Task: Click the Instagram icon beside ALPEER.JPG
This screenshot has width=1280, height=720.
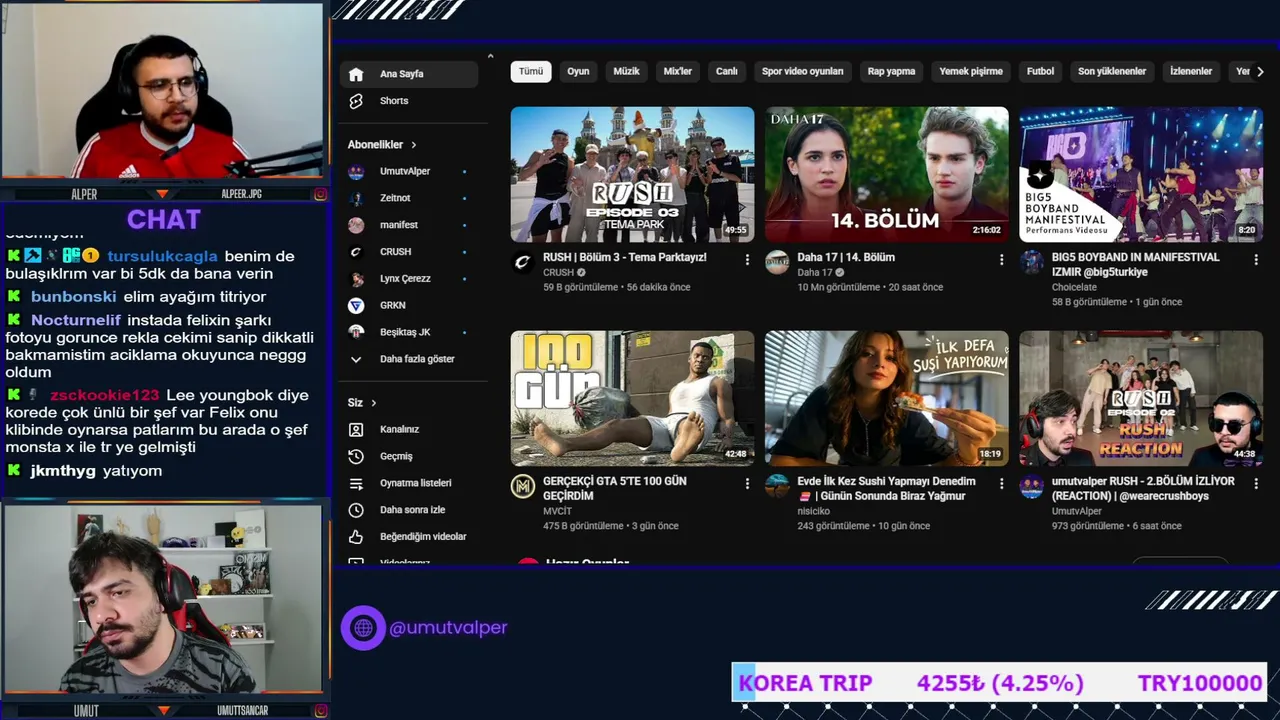Action: pos(320,194)
